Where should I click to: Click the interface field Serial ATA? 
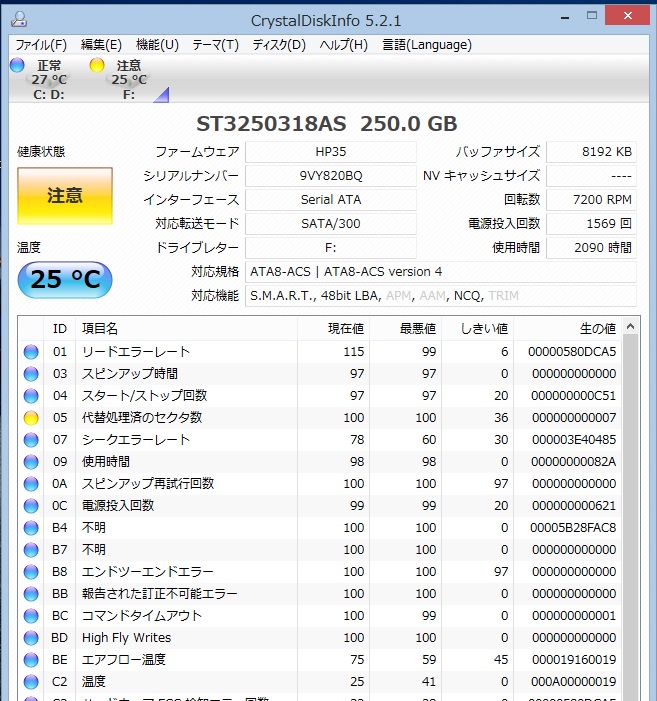click(x=331, y=199)
